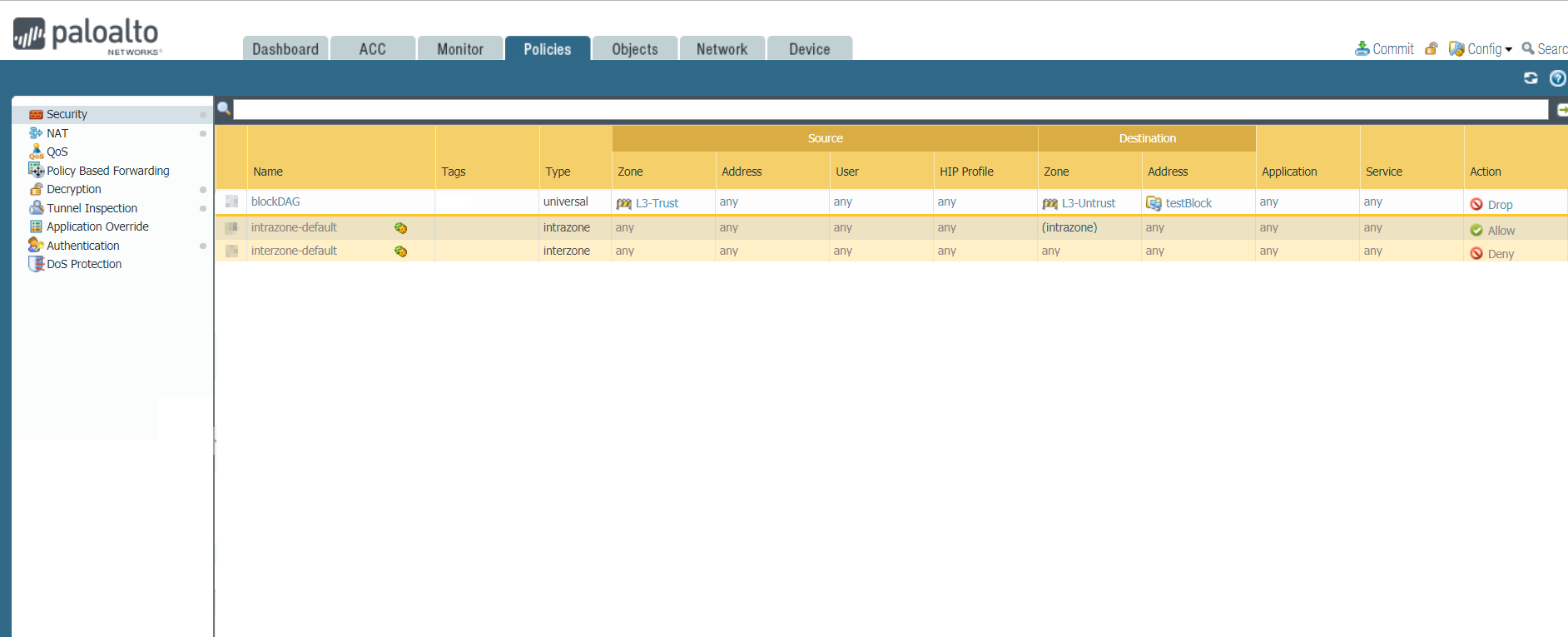Screen dimensions: 1568x637
Task: Switch to the Monitor tab
Action: [x=460, y=49]
